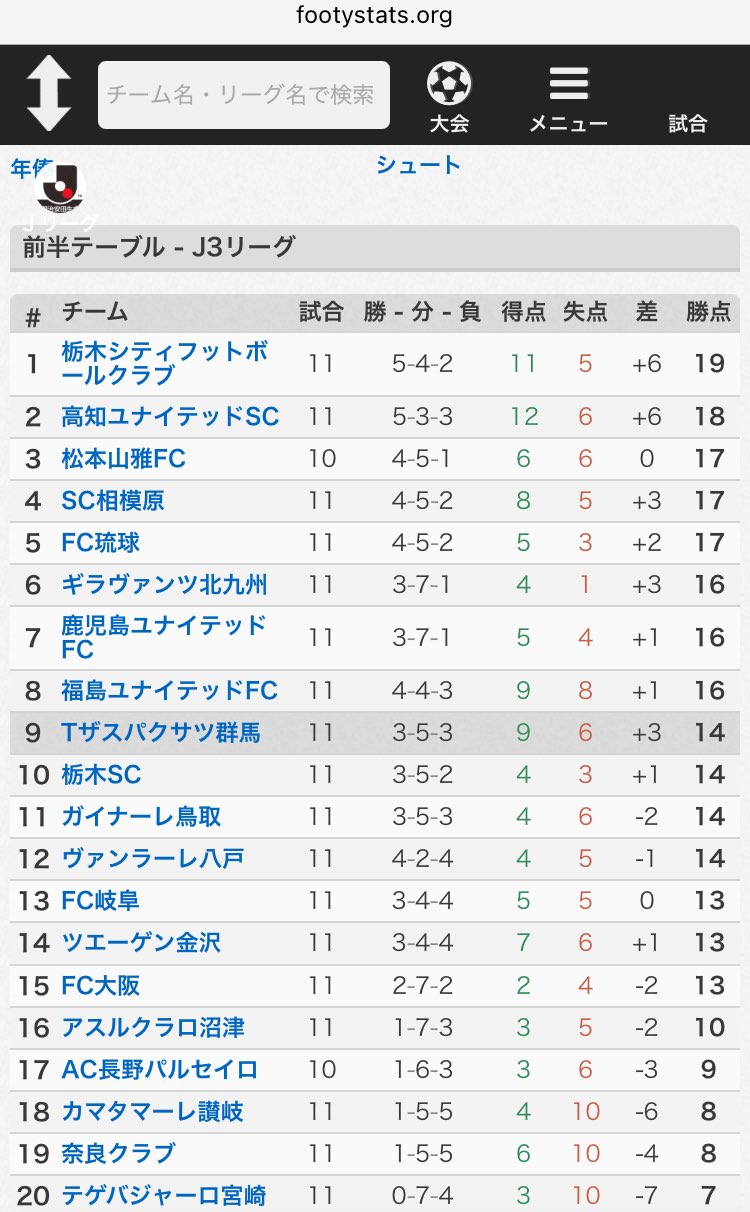750x1212 pixels.
Task: Open the soccer ball 大会 icon
Action: [449, 97]
